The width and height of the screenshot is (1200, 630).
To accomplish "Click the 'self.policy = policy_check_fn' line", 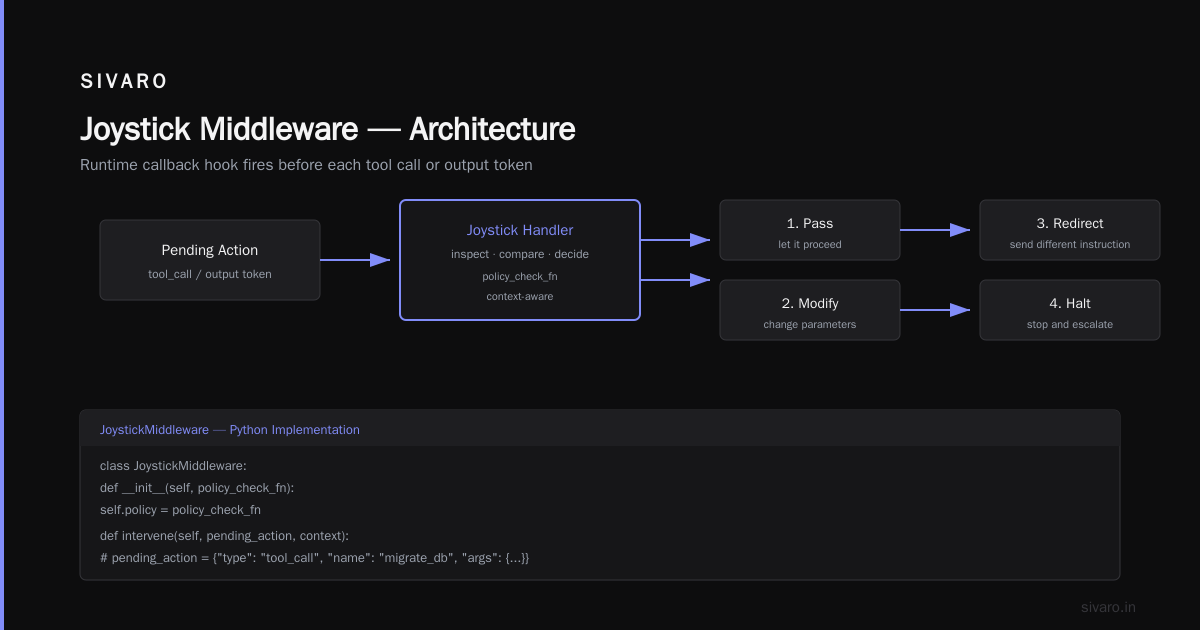I will (181, 510).
